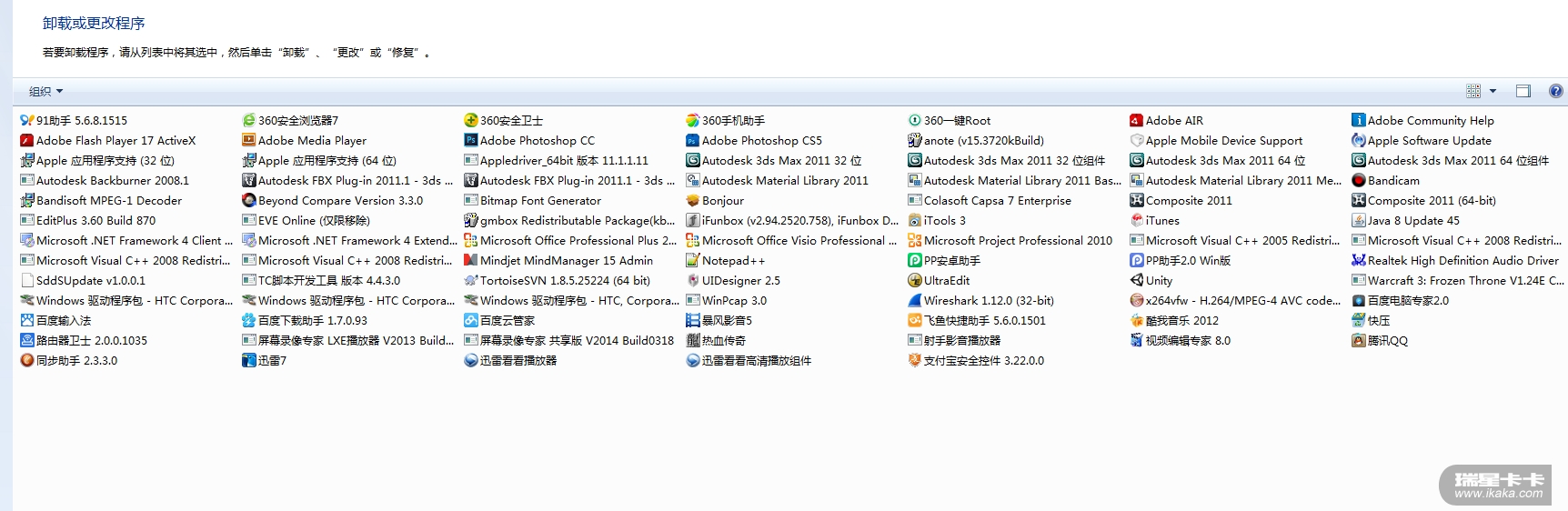This screenshot has width=1568, height=511.
Task: Click Microsoft Project Professional 2010 entry
Action: [x=1010, y=240]
